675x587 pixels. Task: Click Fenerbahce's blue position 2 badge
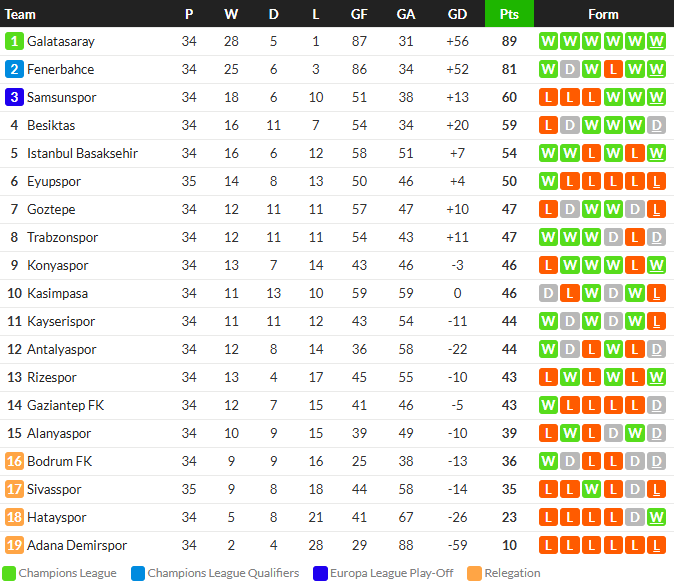point(14,69)
